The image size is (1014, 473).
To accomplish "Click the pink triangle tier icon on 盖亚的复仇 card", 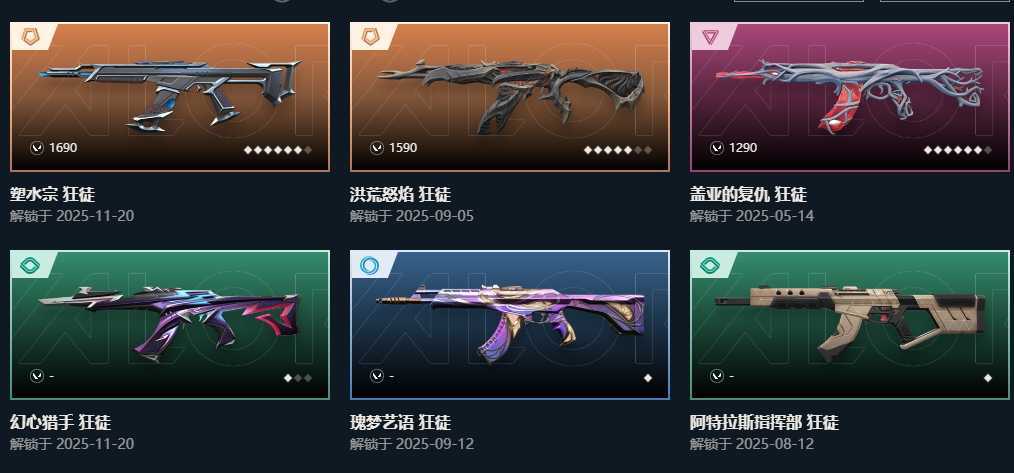I will [710, 36].
